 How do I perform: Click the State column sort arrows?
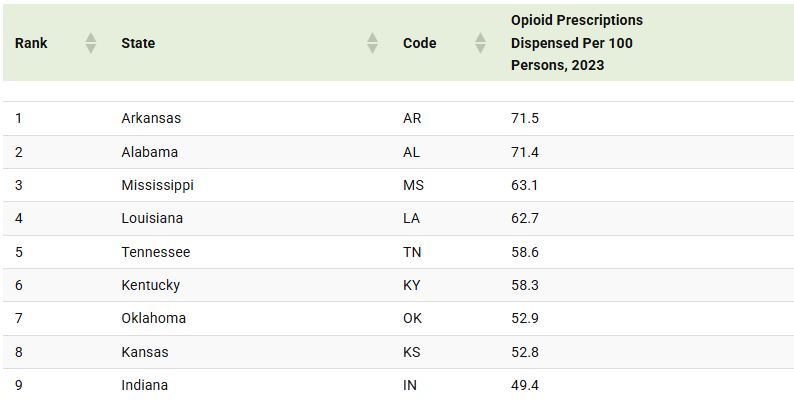pos(372,43)
